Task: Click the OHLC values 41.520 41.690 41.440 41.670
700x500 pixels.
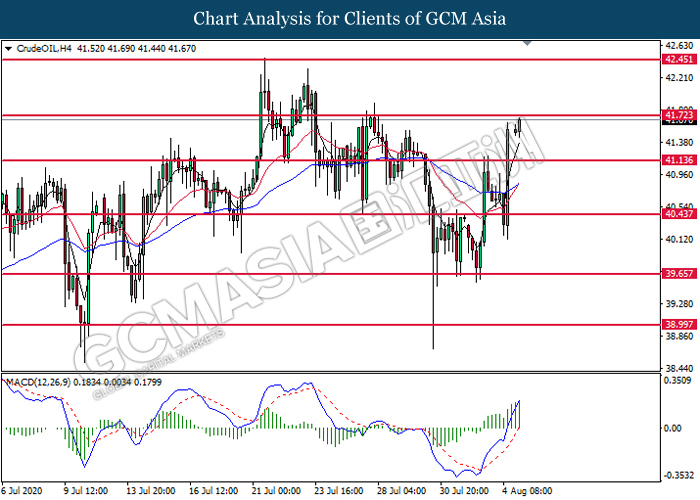Action: (136, 49)
